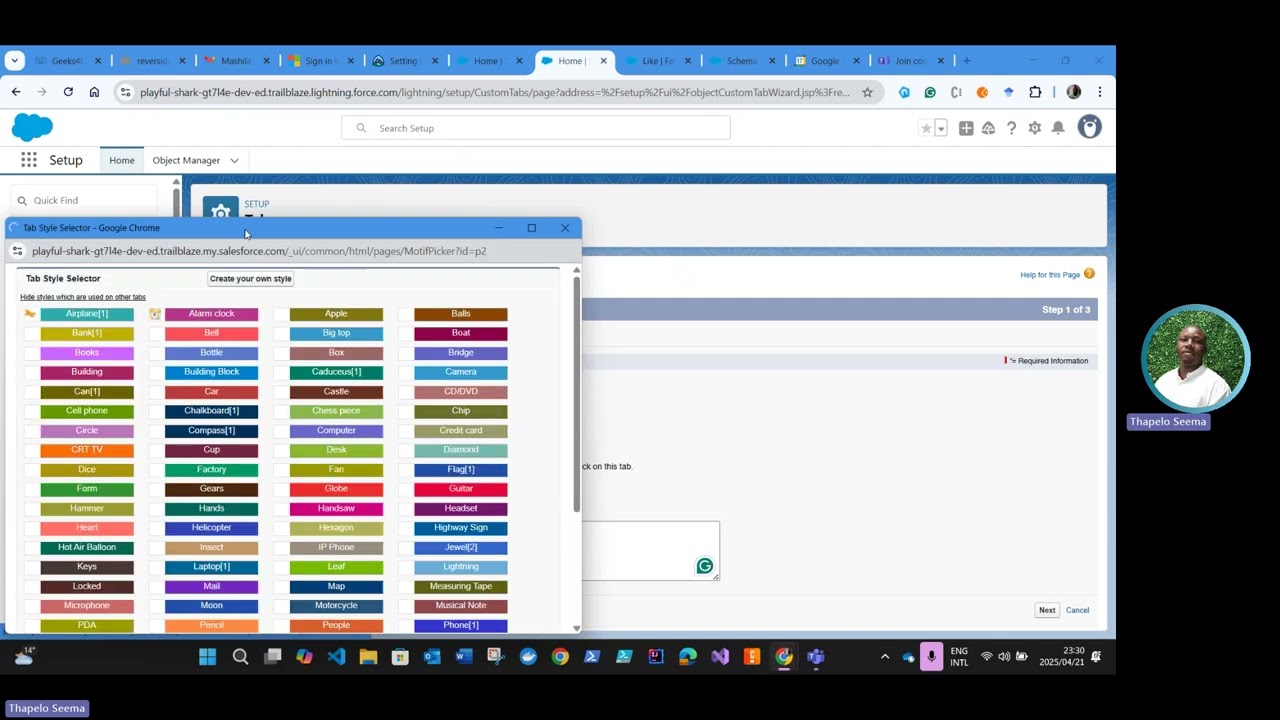Screen dimensions: 1280x720
Task: Open the Setup gear menu
Action: pyautogui.click(x=1035, y=128)
